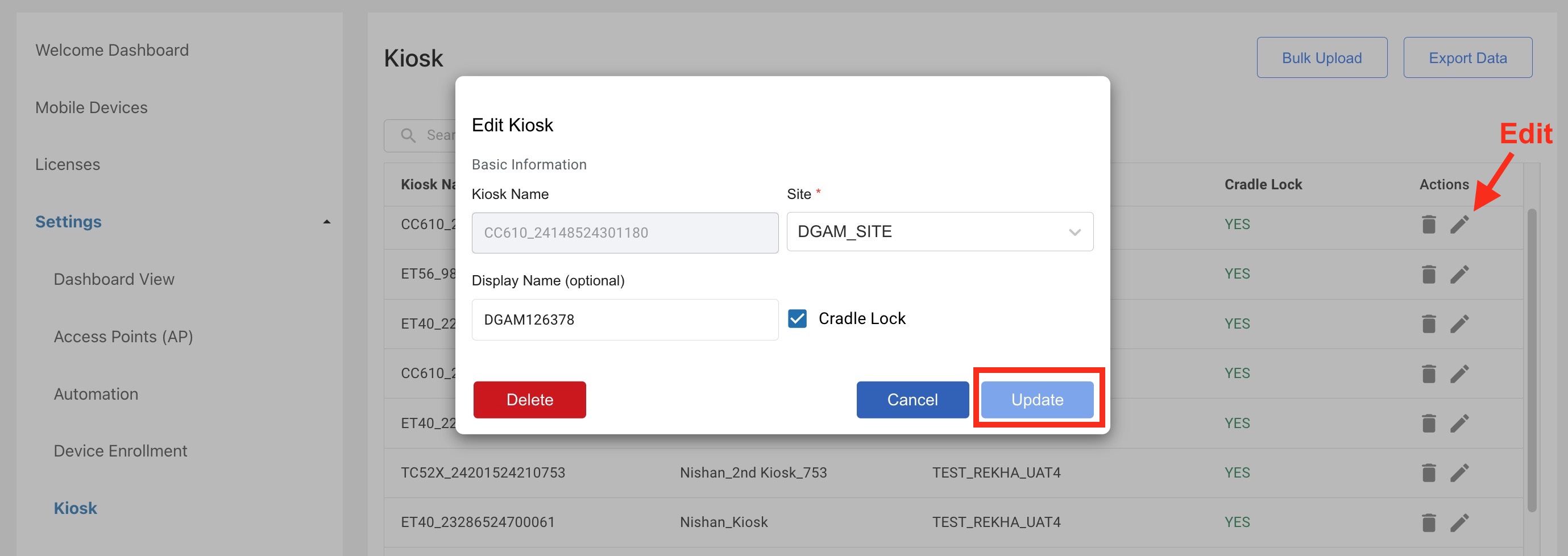The height and width of the screenshot is (556, 1568).
Task: Click trash icon in the first kiosk table row
Action: pyautogui.click(x=1429, y=224)
